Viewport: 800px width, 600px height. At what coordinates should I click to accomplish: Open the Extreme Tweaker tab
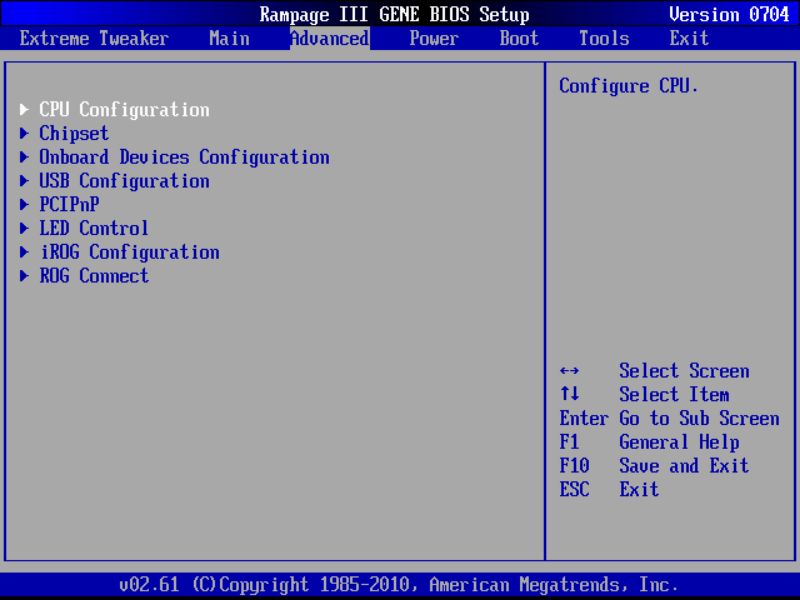94,39
